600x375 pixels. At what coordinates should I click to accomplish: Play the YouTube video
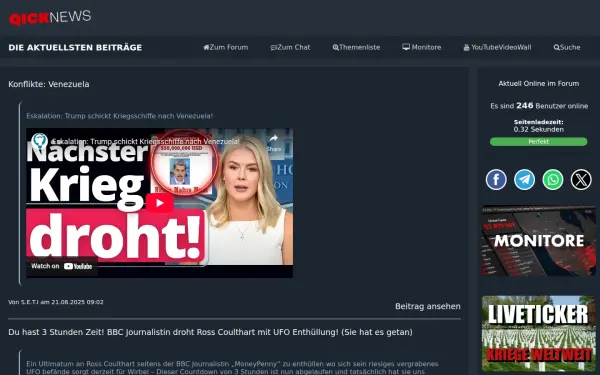point(160,202)
